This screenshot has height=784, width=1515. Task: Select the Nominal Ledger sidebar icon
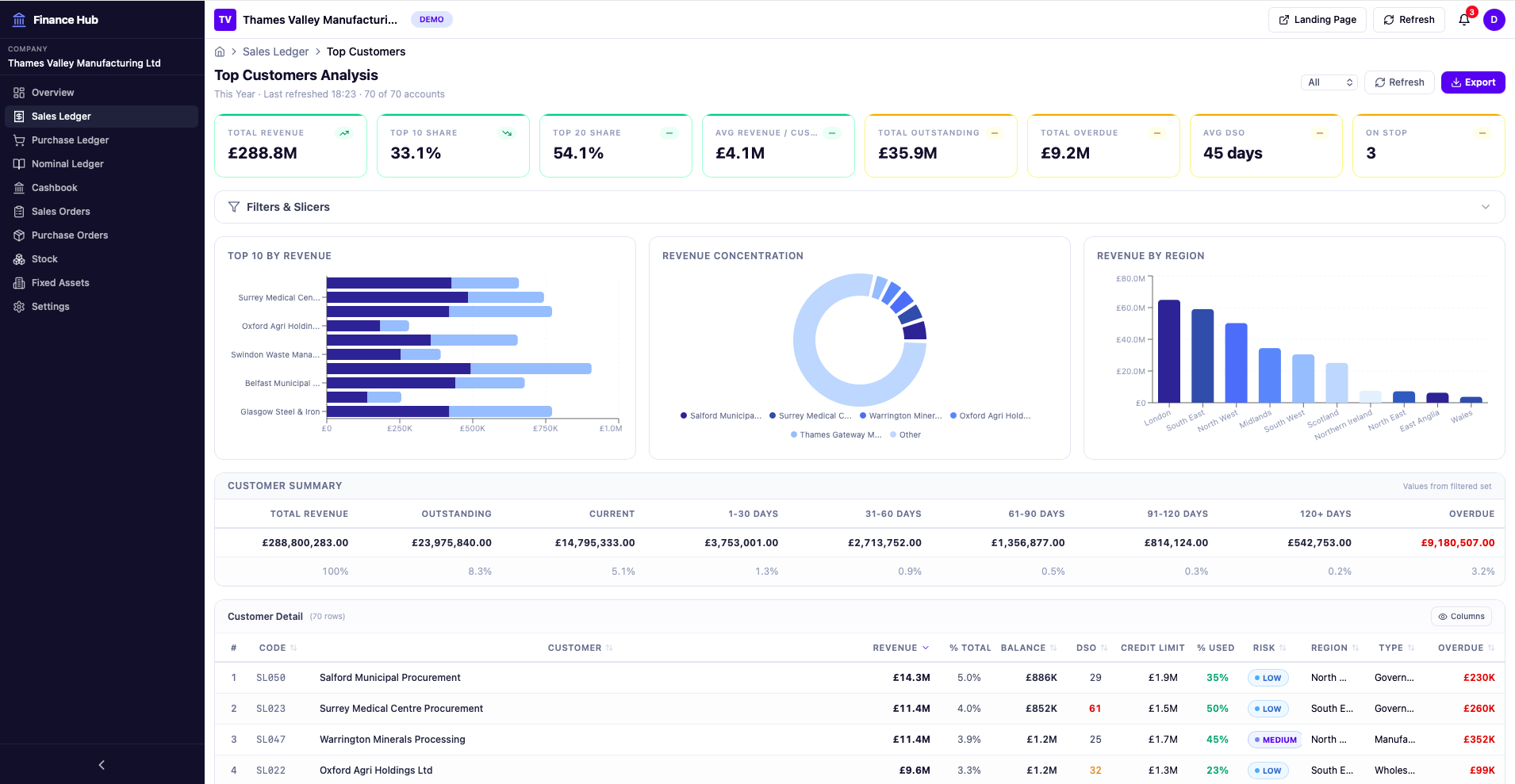pos(18,163)
